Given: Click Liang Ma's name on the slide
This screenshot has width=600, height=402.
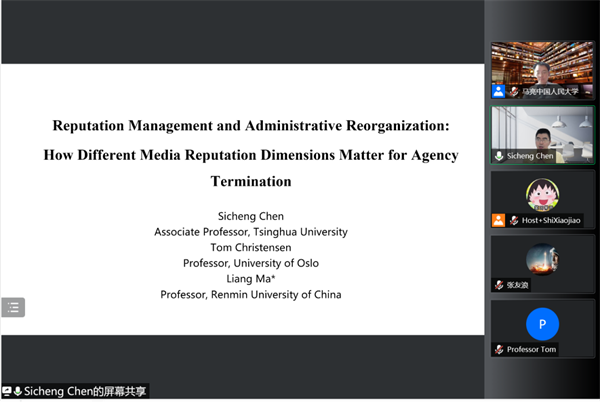Looking at the screenshot, I should click(x=250, y=279).
